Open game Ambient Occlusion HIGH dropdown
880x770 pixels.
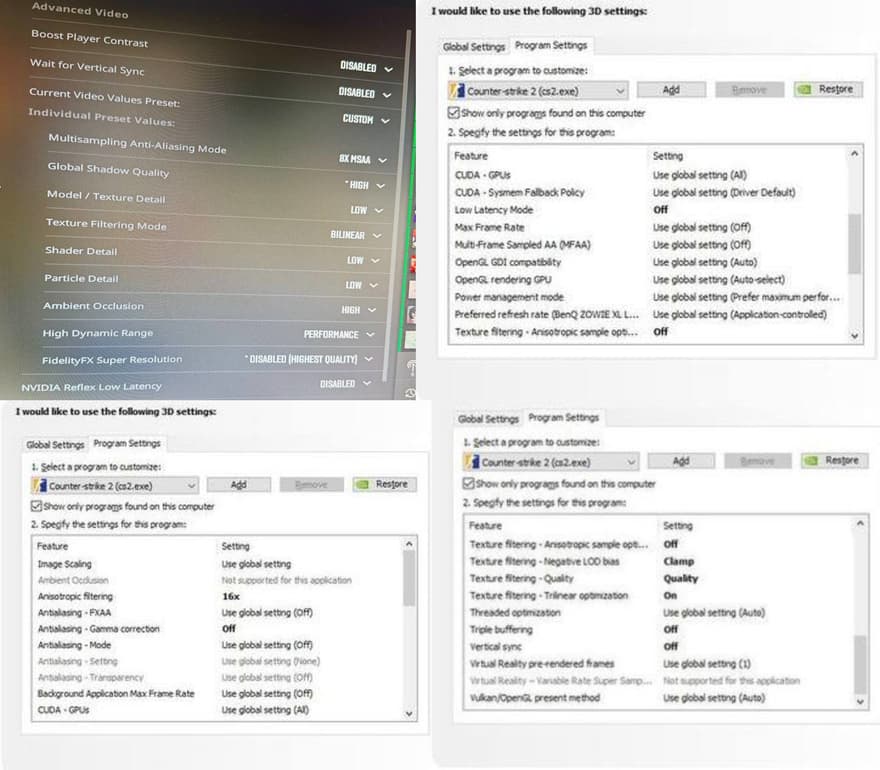(x=358, y=310)
